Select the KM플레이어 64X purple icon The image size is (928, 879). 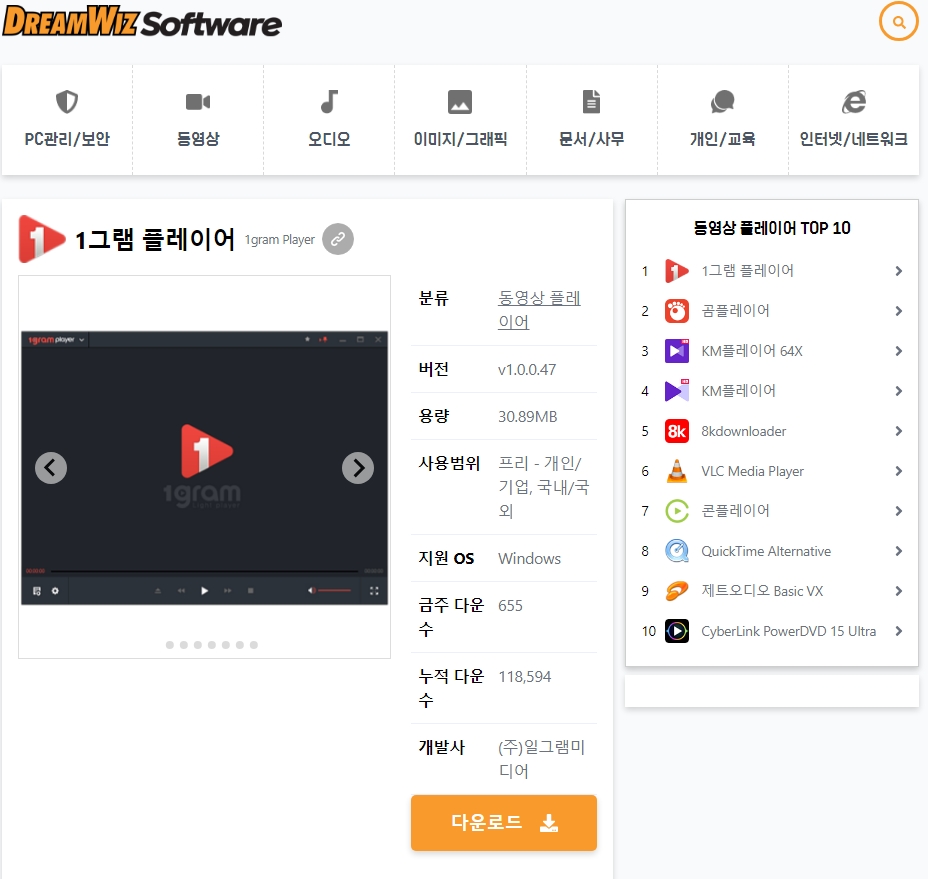click(x=675, y=351)
